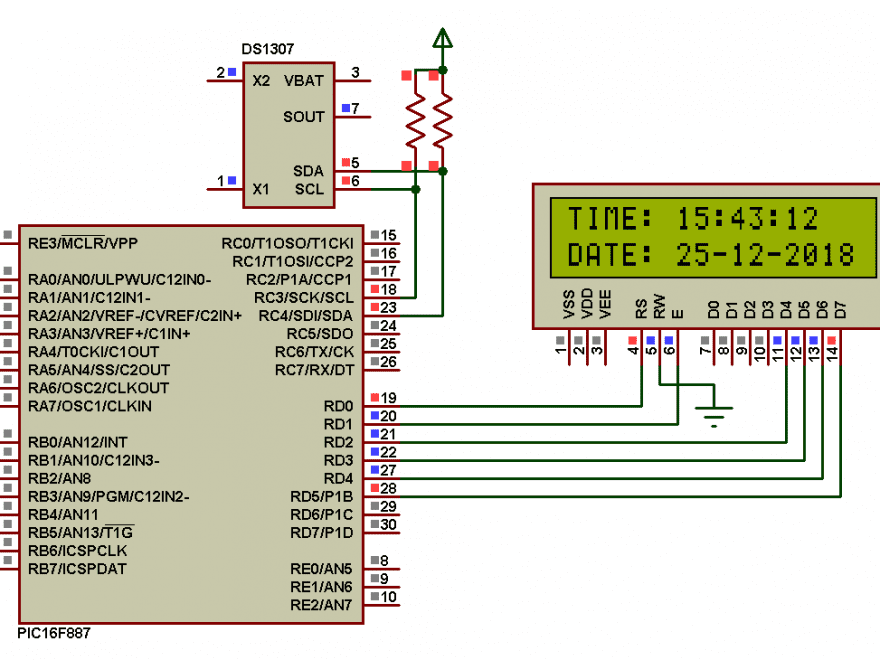This screenshot has height=660, width=880.
Task: Click the SOUT pin label on DS1307
Action: click(x=304, y=117)
